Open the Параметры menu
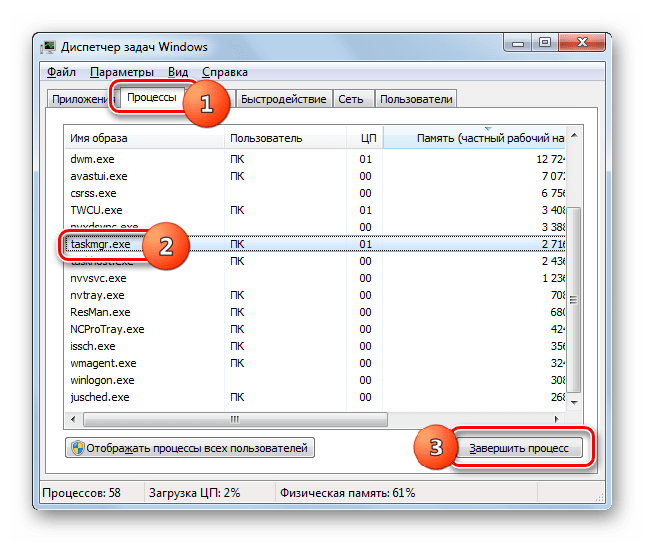This screenshot has width=645, height=543. 122,72
